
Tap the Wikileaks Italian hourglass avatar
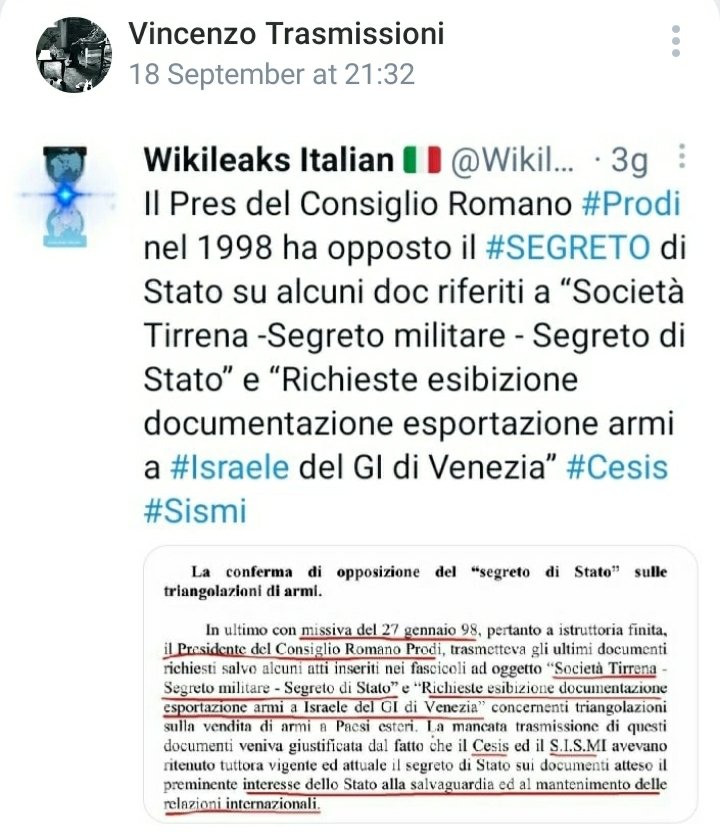pyautogui.click(x=65, y=196)
